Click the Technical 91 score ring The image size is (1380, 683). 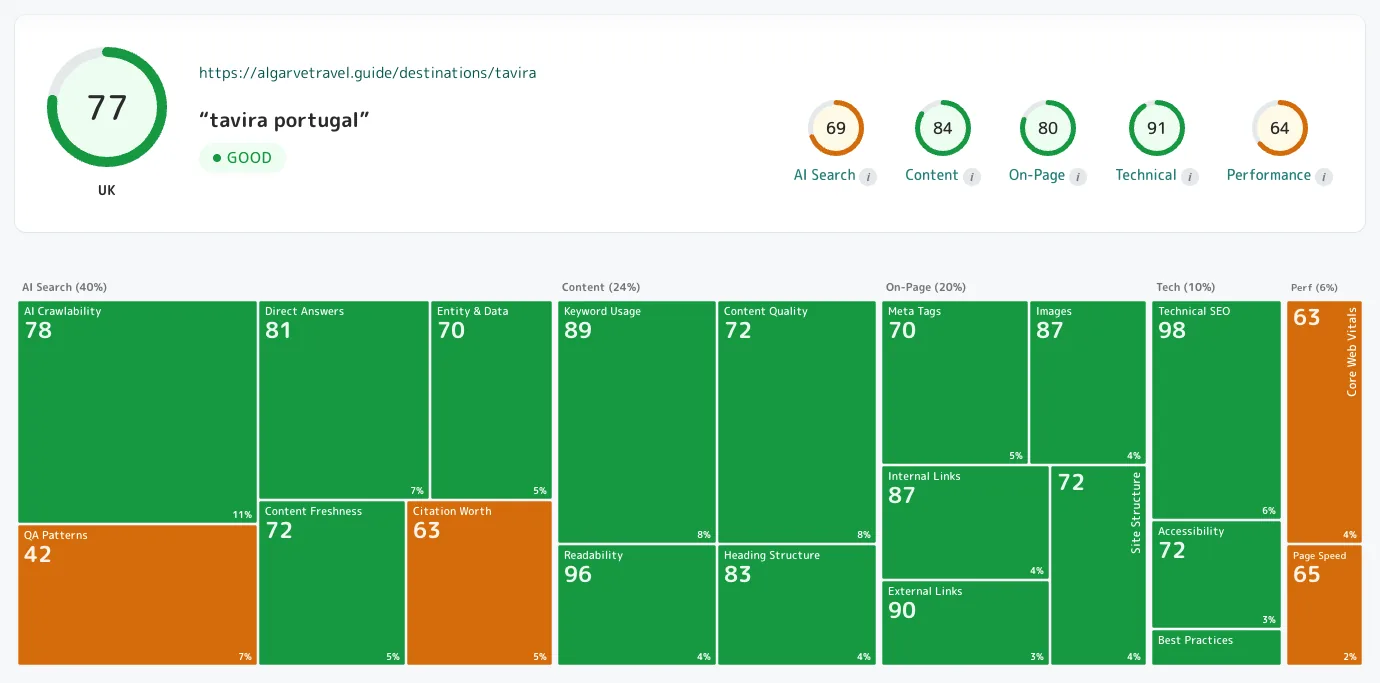coord(1156,128)
